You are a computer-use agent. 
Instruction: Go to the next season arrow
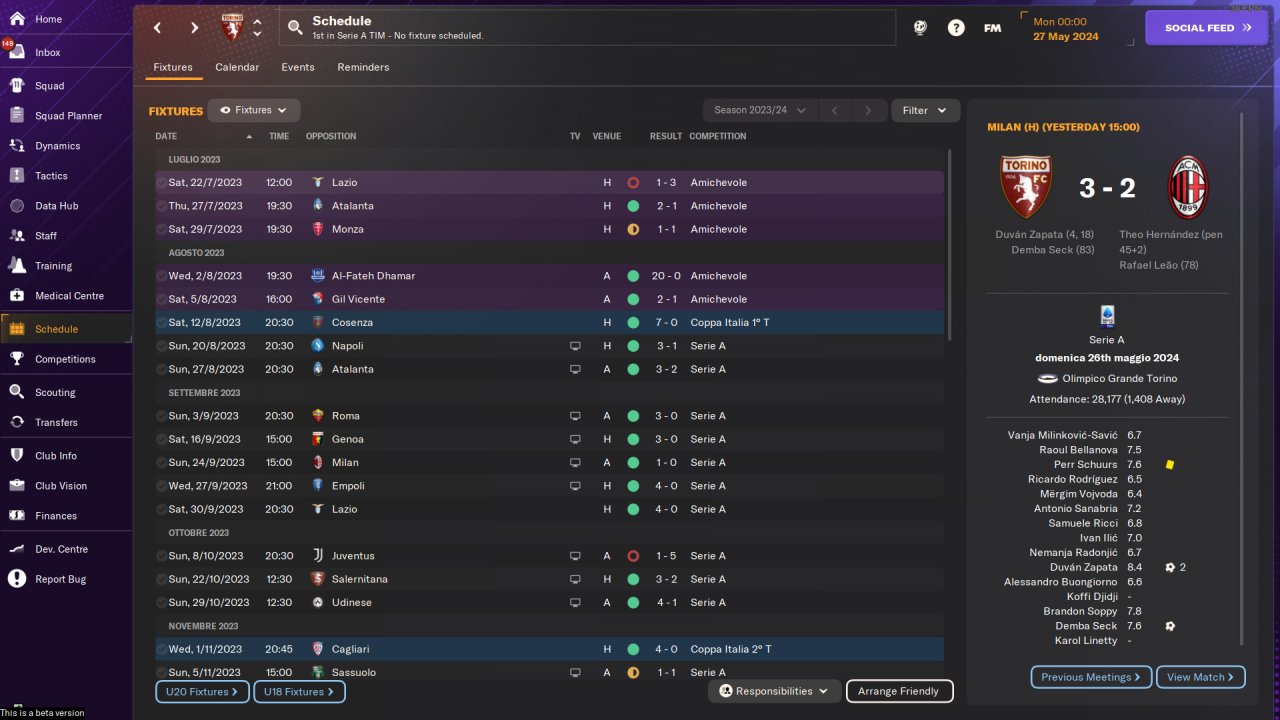[x=868, y=111]
